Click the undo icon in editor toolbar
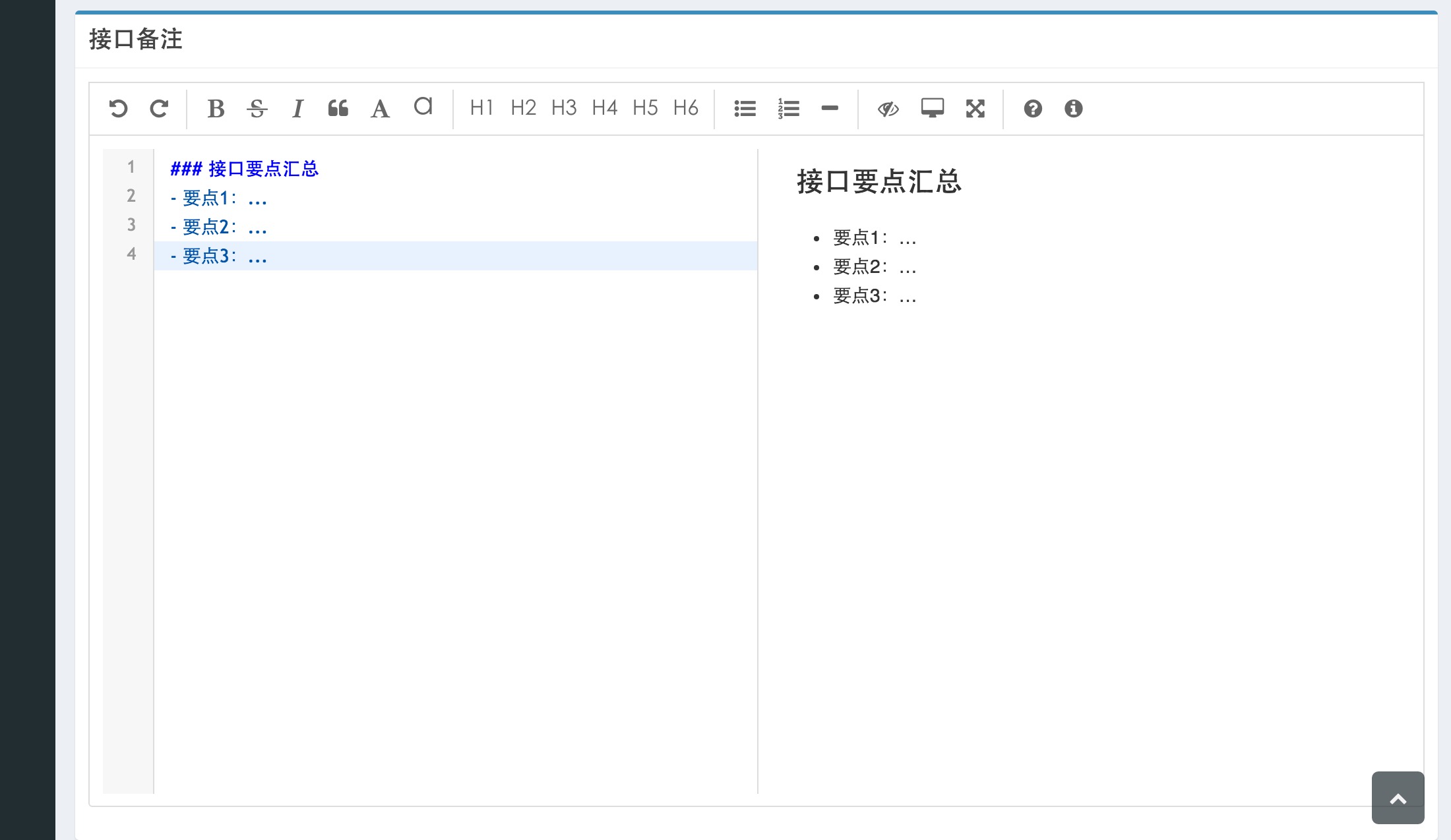This screenshot has height=840, width=1451. (x=118, y=108)
